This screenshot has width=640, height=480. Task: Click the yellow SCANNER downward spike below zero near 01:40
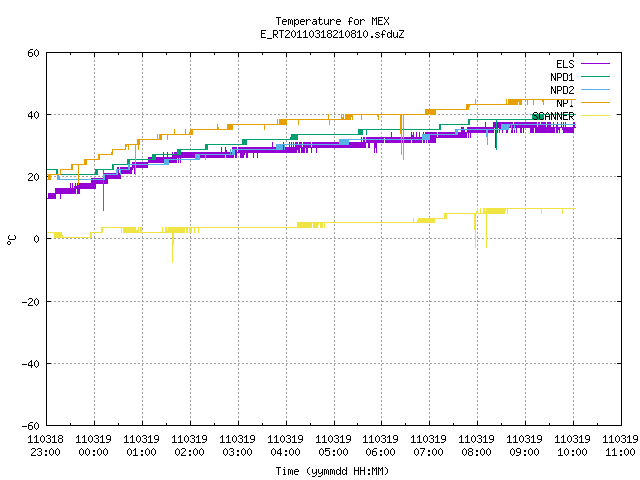[x=173, y=249]
